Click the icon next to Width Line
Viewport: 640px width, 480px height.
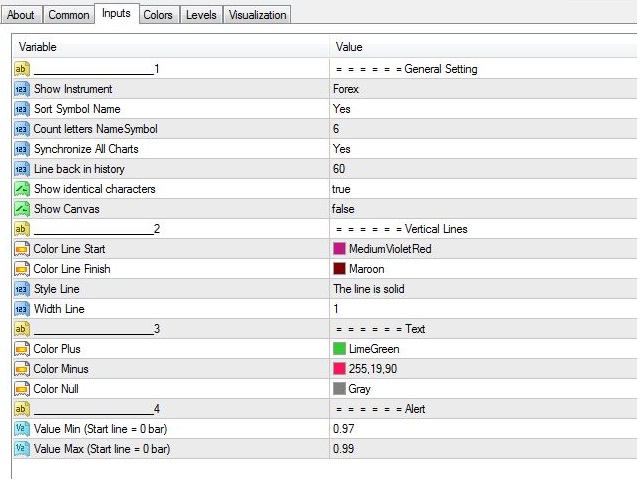point(22,309)
